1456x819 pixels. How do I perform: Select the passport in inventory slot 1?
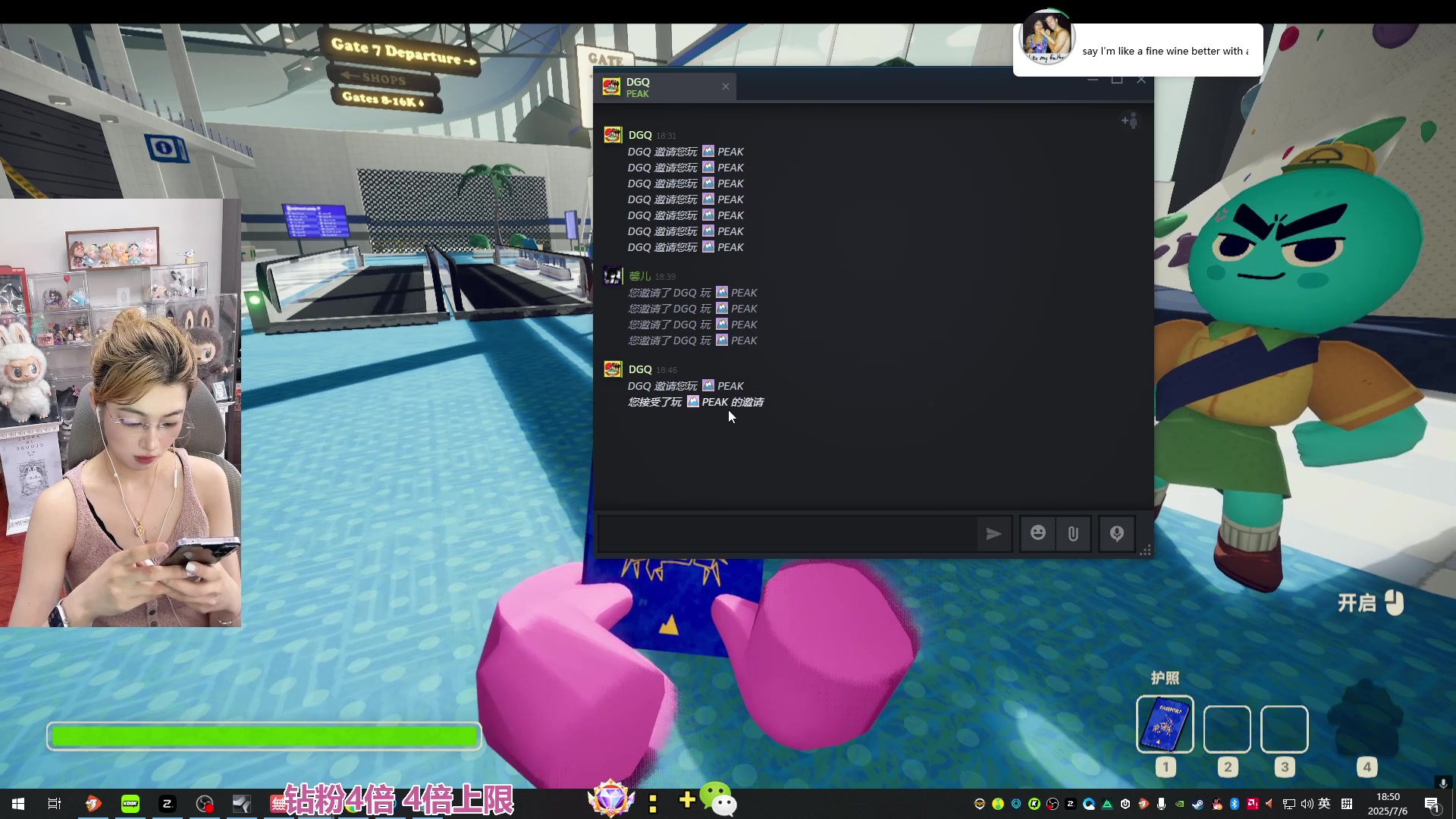tap(1165, 725)
